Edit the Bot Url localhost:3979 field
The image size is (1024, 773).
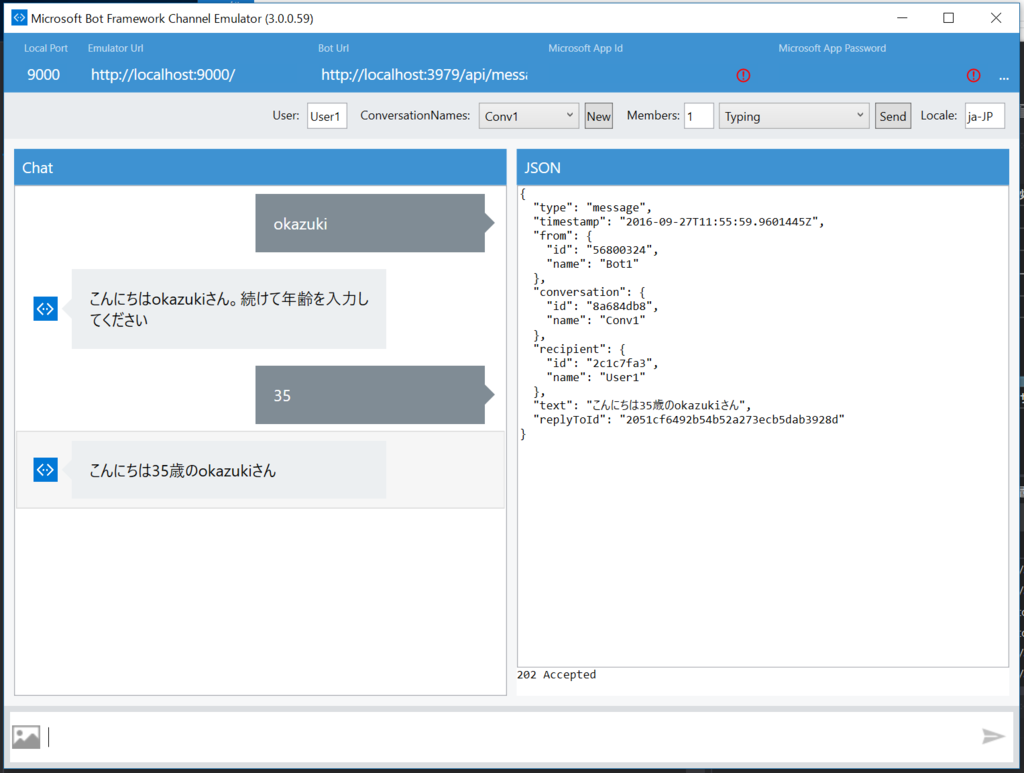point(424,74)
